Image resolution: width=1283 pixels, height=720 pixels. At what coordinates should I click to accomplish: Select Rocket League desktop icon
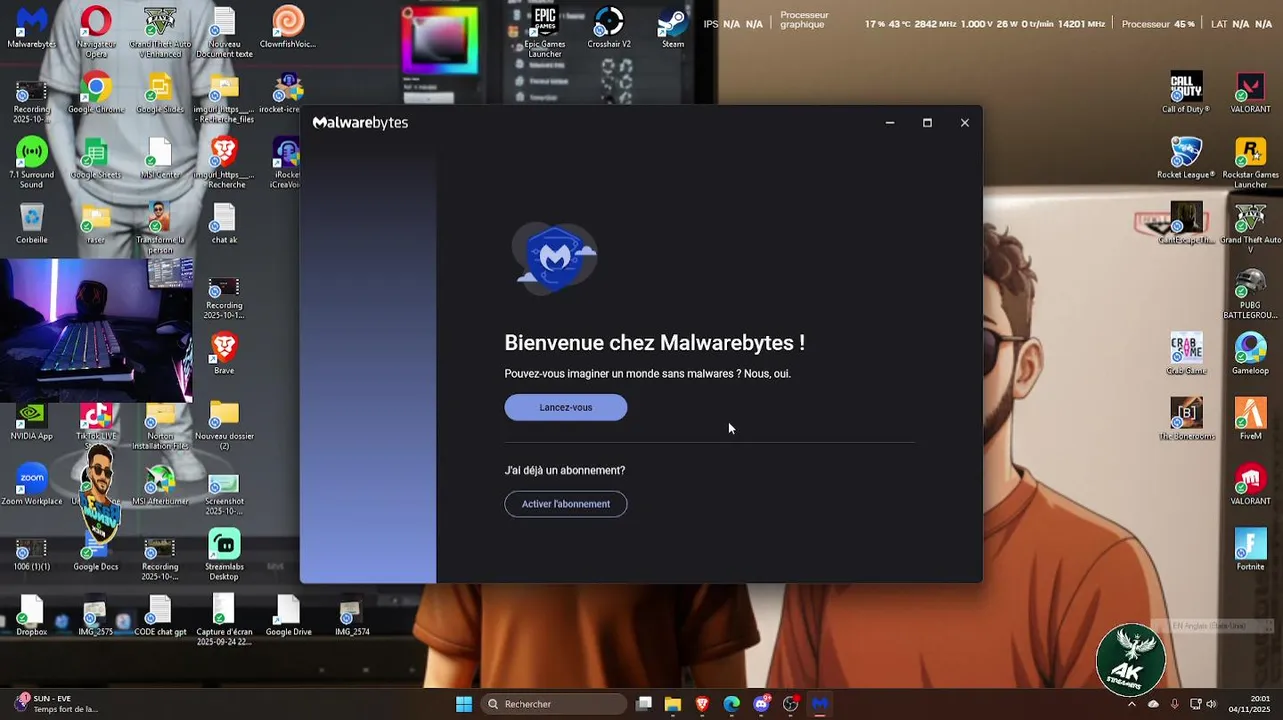click(x=1186, y=158)
